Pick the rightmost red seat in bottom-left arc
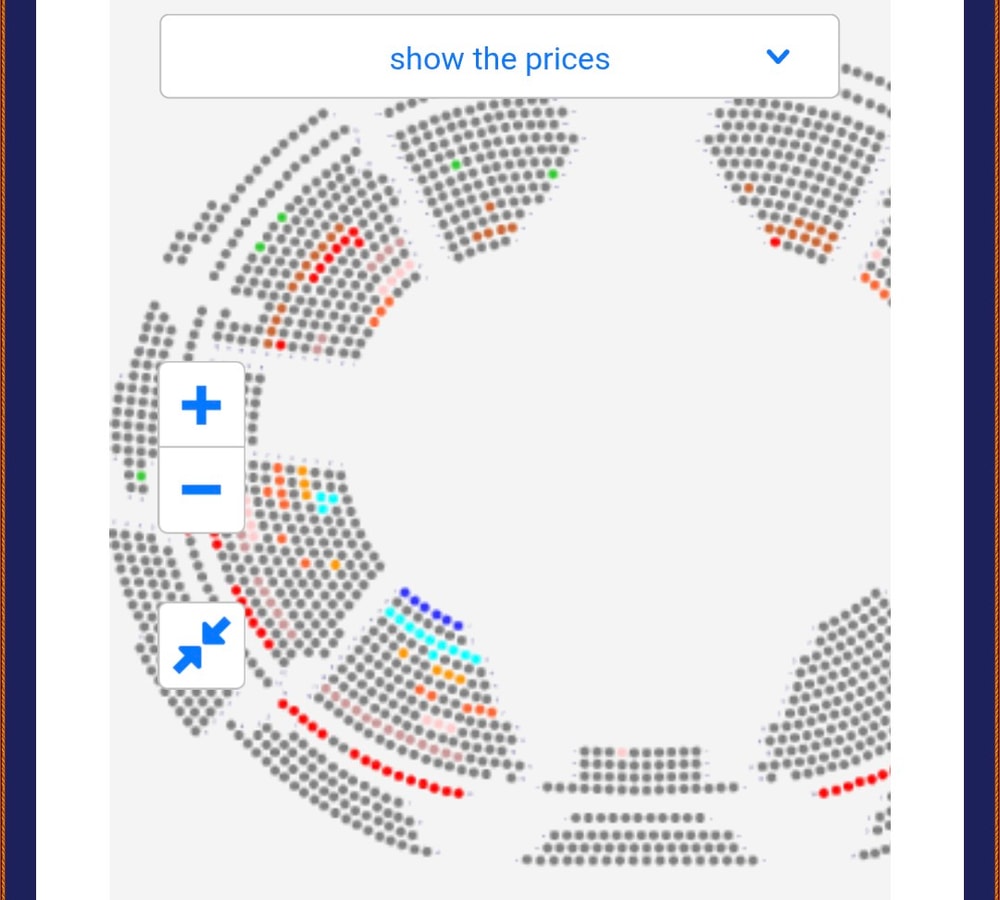Screen dimensions: 1000x900 [460, 794]
